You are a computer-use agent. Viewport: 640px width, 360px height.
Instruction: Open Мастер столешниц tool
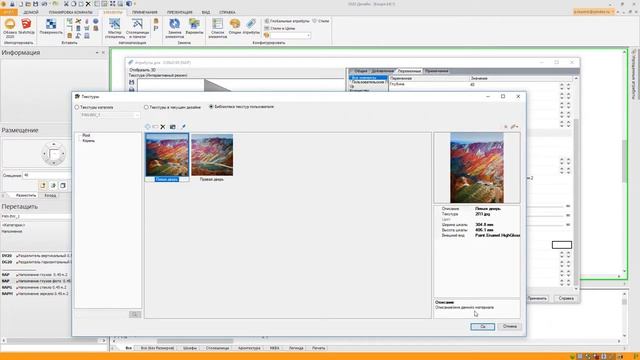pyautogui.click(x=115, y=28)
